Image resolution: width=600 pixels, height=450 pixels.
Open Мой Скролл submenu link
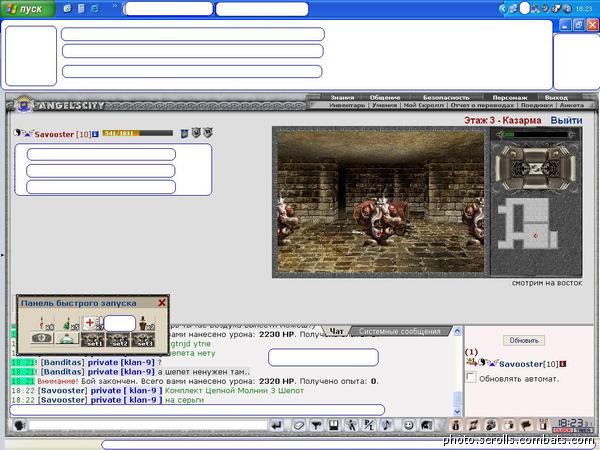(424, 105)
